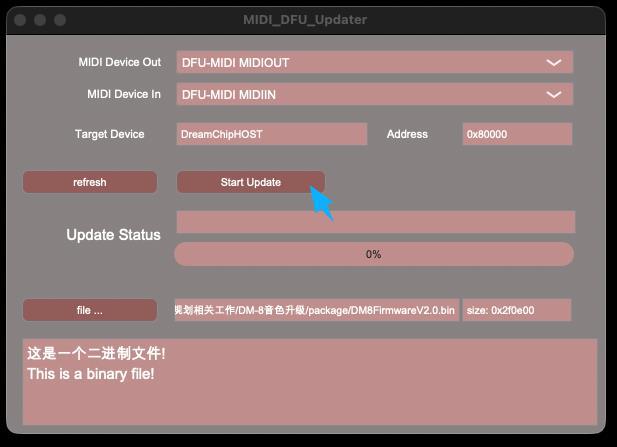Maximize the updater window
Viewport: 617px width, 447px height.
tap(60, 20)
